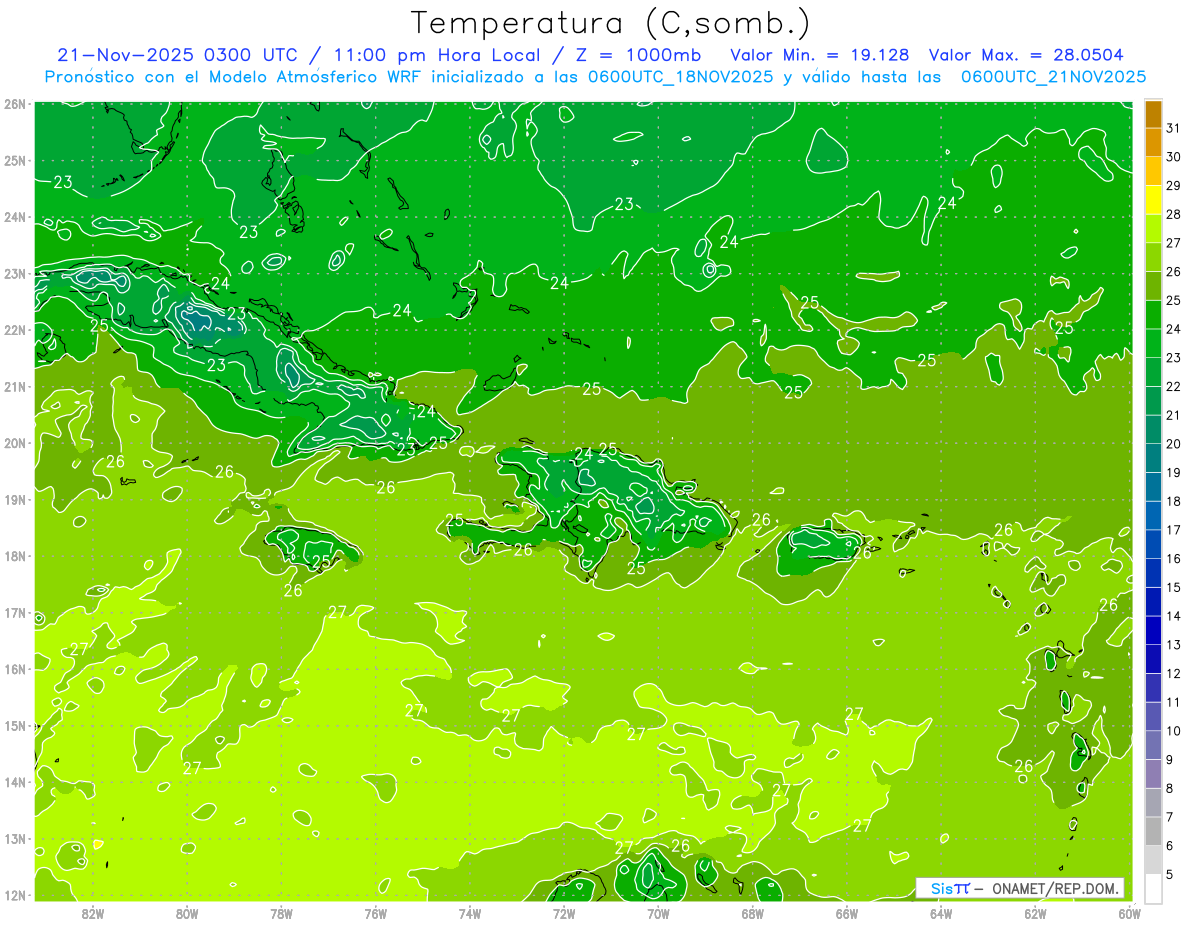Click the 25N latitude axis label
The image size is (1200, 927).
tap(15, 160)
